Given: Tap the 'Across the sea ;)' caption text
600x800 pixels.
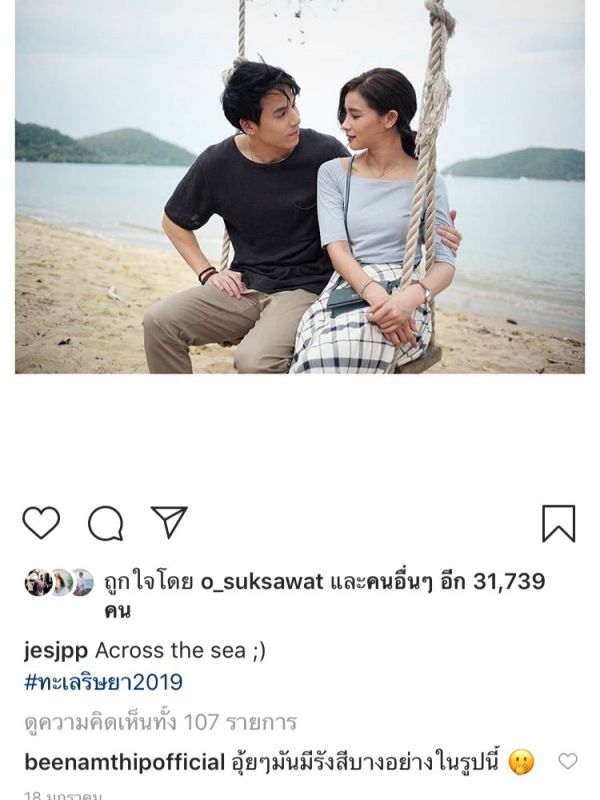Looking at the screenshot, I should click(x=180, y=651).
